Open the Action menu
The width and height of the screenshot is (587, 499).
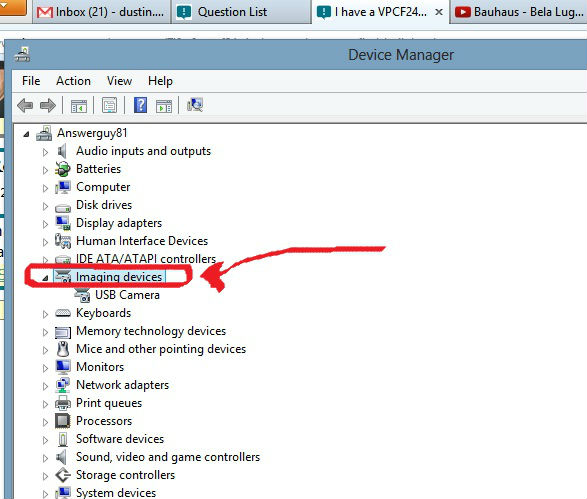pyautogui.click(x=73, y=81)
